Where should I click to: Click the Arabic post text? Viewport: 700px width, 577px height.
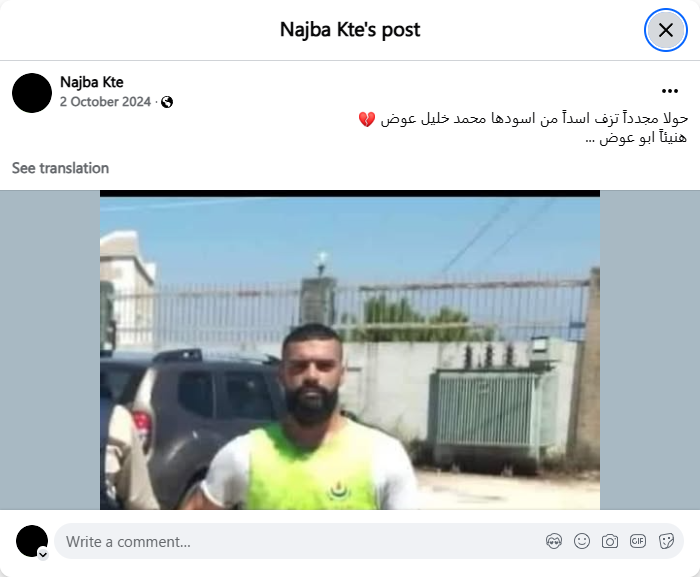(x=523, y=128)
